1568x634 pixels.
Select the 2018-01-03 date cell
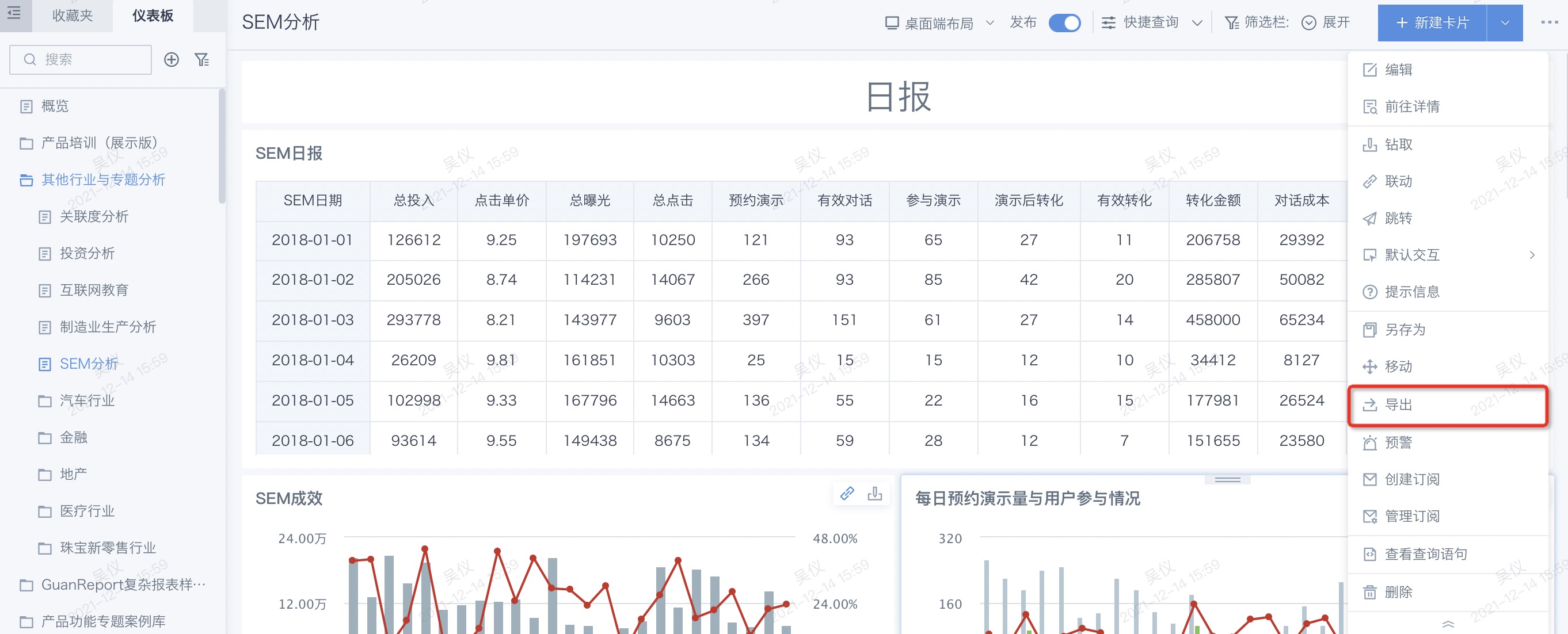coord(313,320)
